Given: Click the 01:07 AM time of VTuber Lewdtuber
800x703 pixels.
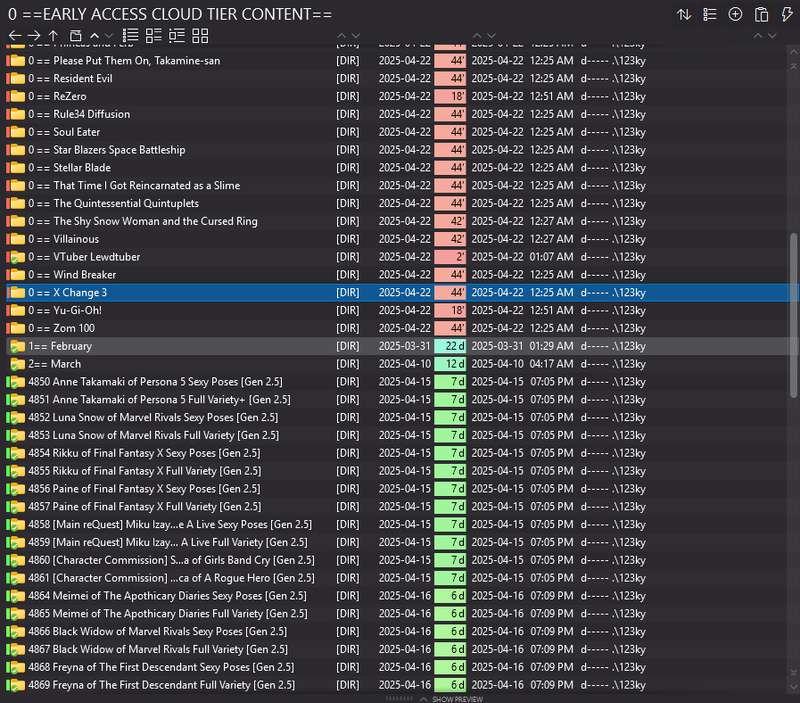Looking at the screenshot, I should 551,257.
